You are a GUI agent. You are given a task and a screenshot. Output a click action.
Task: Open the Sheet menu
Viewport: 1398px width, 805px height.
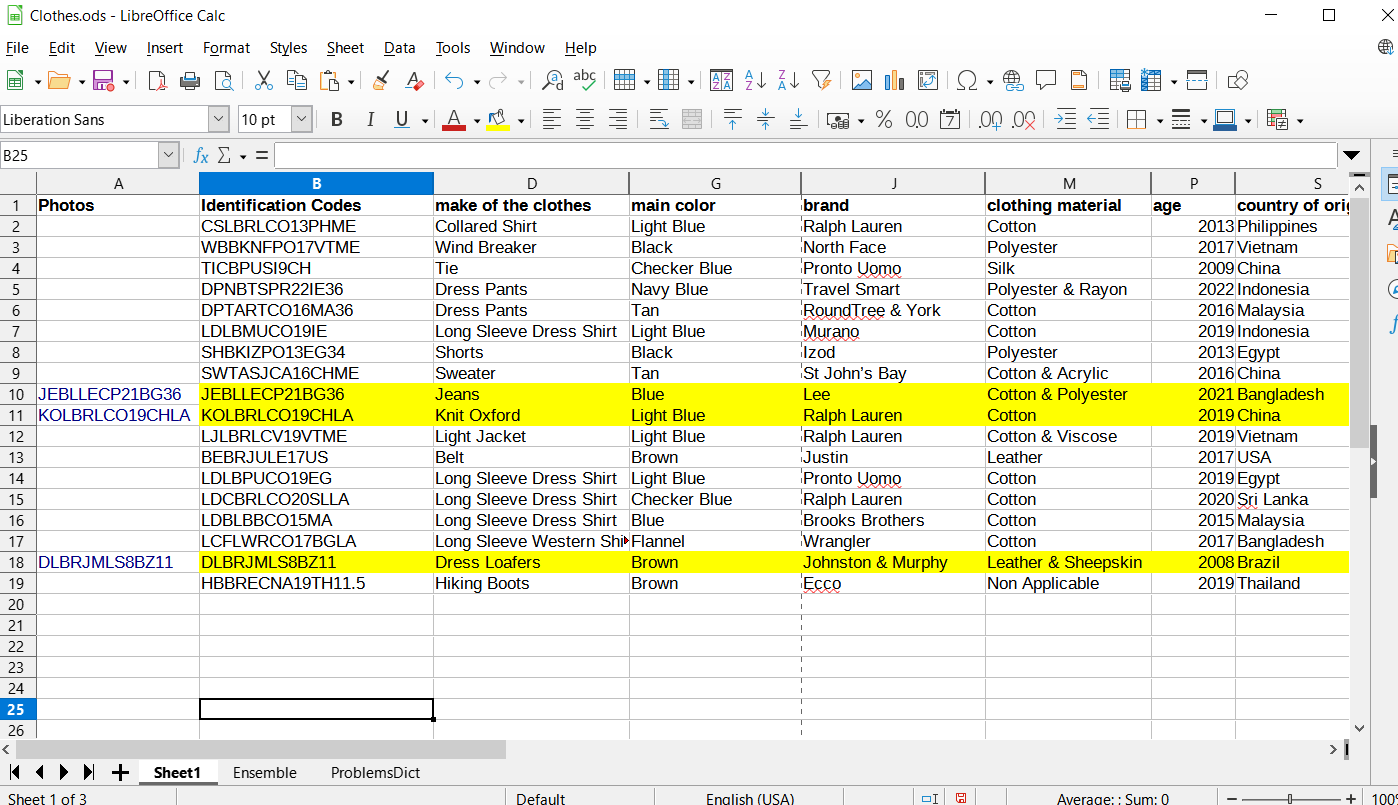345,48
